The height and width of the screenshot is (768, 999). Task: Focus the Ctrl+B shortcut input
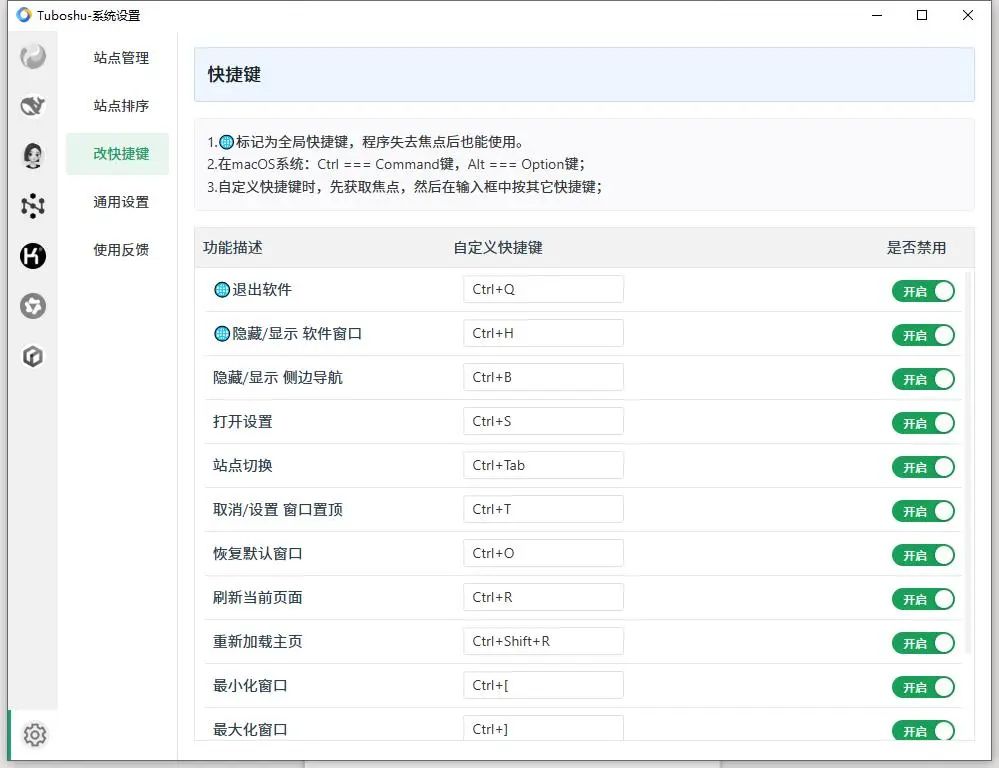tap(543, 377)
